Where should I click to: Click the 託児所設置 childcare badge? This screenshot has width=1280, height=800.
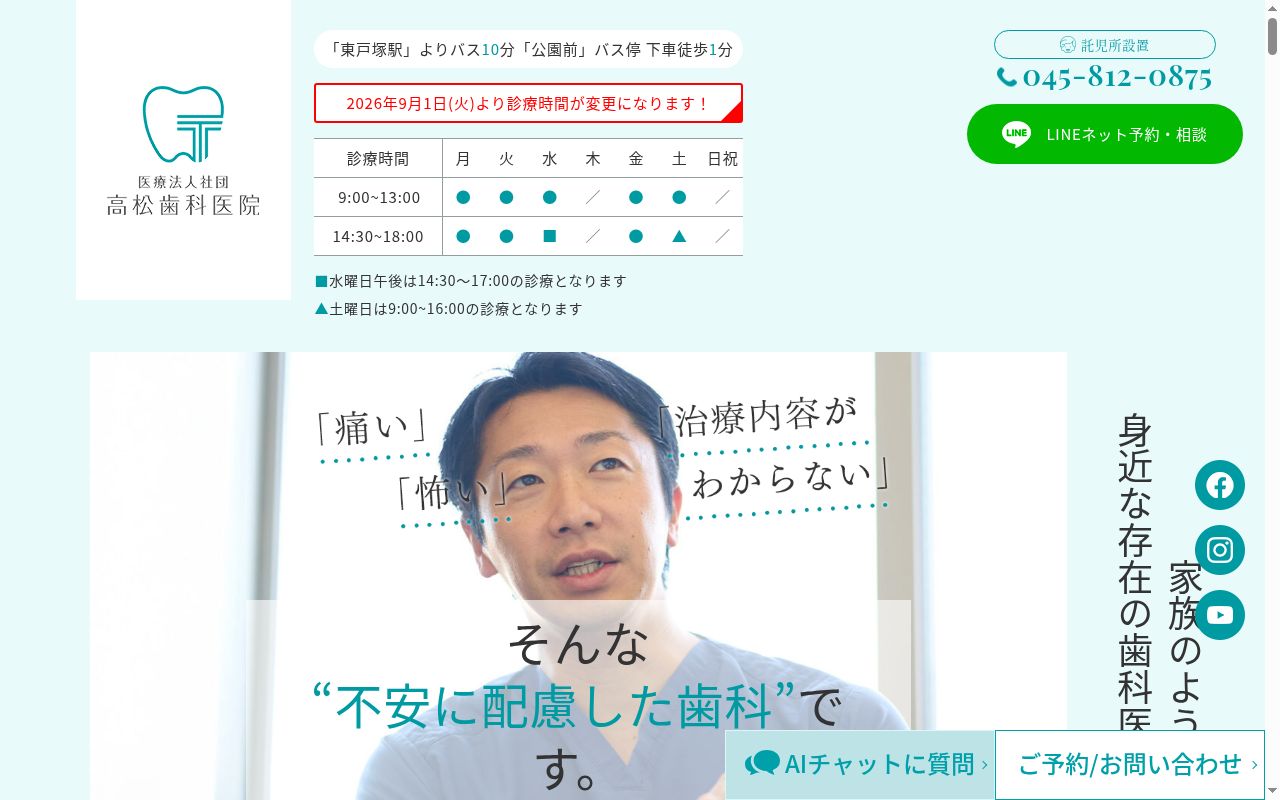[1105, 45]
